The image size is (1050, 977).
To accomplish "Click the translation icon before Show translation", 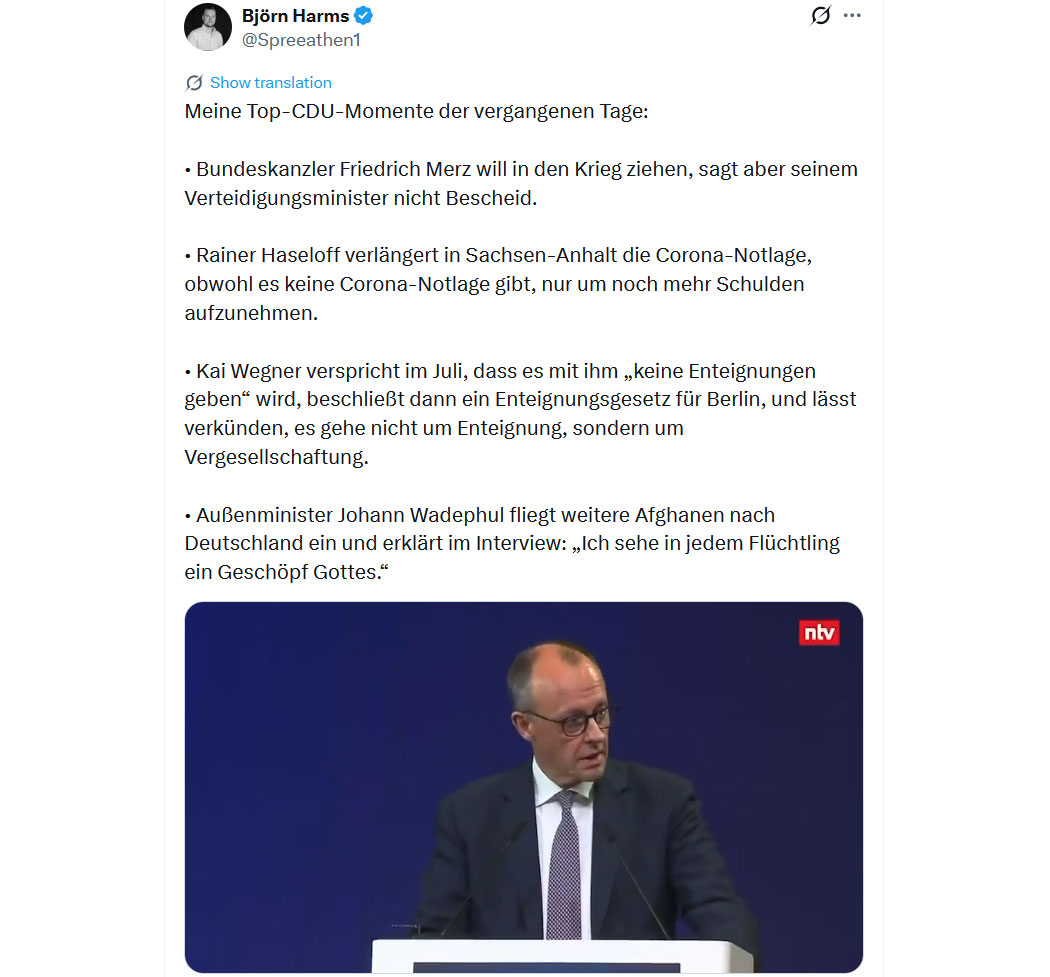I will (x=194, y=82).
